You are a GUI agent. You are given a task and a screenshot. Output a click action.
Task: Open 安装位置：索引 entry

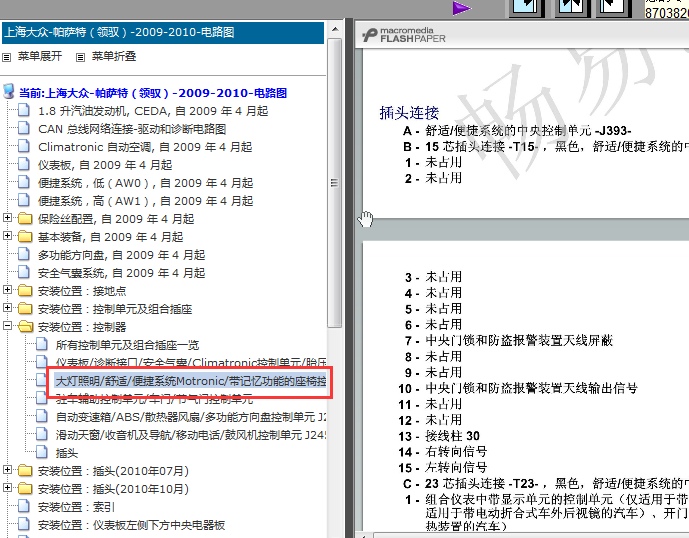click(x=76, y=507)
